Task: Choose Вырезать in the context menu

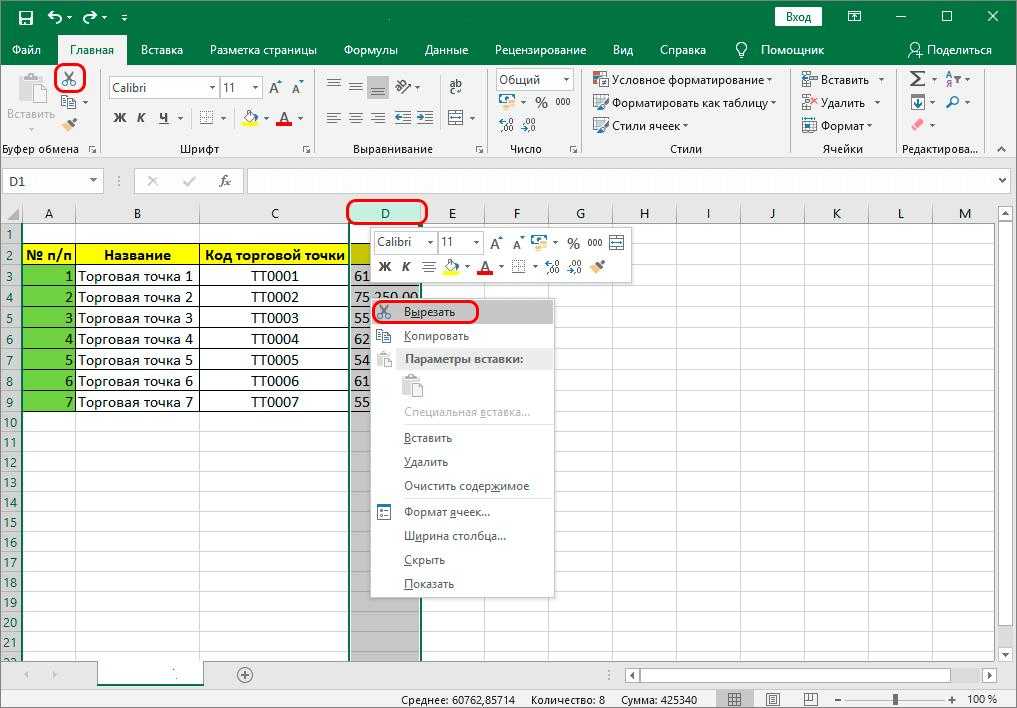Action: (x=429, y=312)
